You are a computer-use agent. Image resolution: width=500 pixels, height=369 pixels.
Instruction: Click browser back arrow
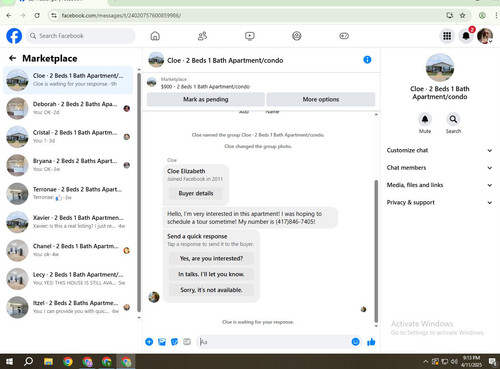point(9,15)
